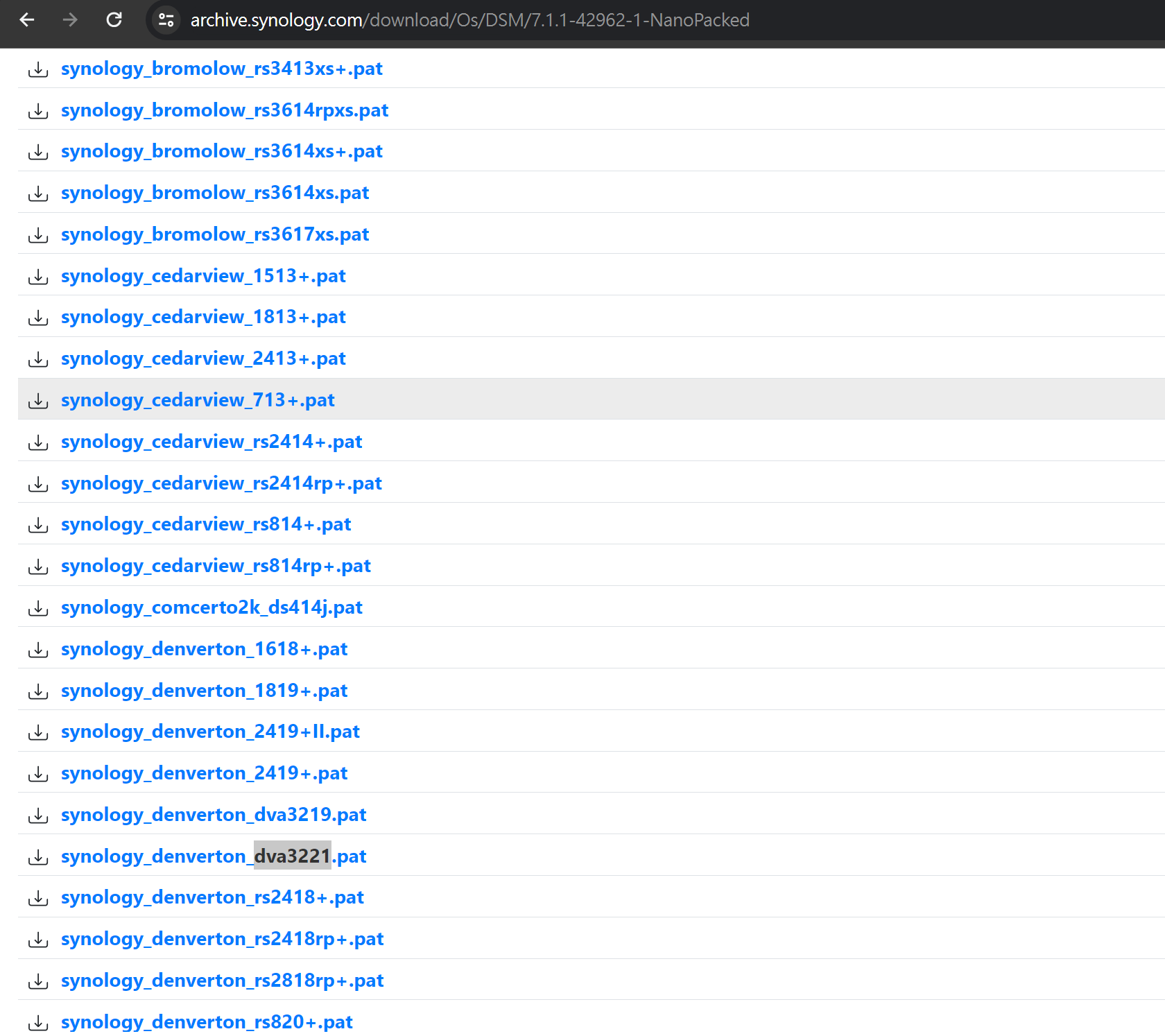Go back to the previous page
This screenshot has width=1165, height=1036.
coord(27,19)
